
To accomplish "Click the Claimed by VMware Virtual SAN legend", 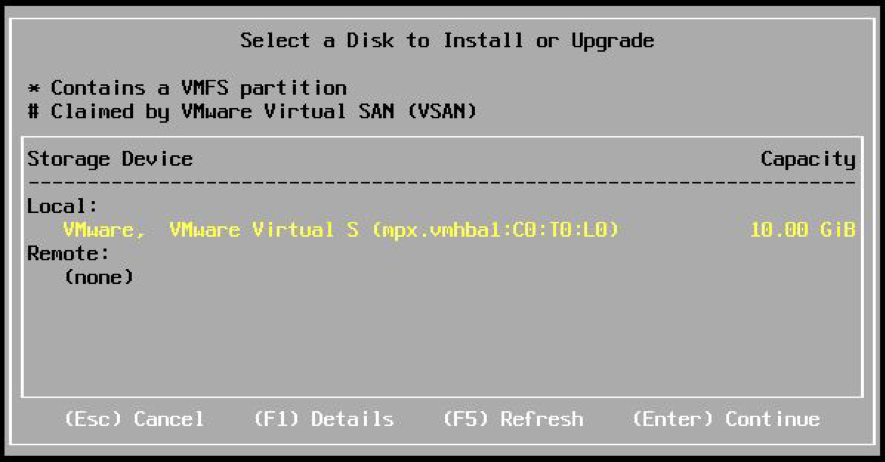I will [263, 112].
